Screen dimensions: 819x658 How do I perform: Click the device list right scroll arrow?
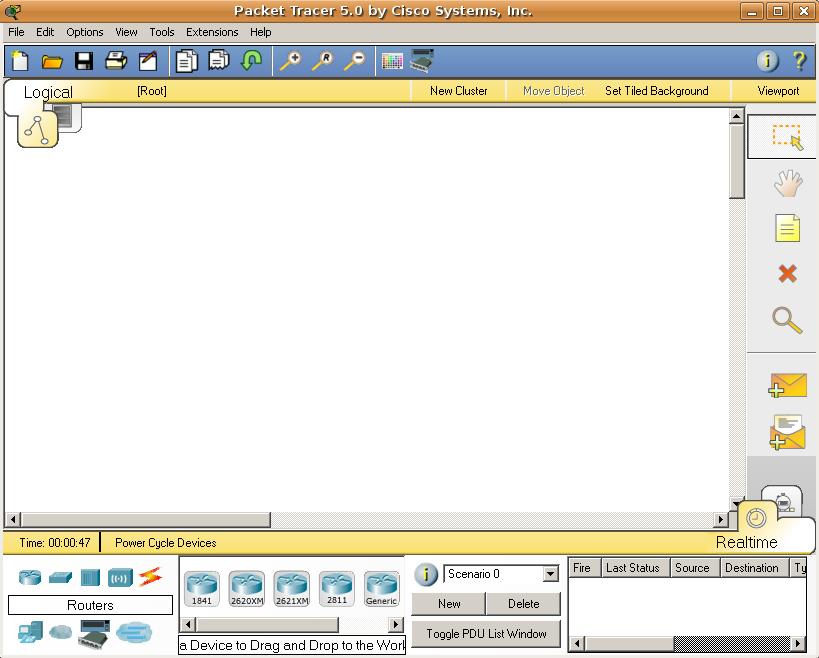(396, 624)
